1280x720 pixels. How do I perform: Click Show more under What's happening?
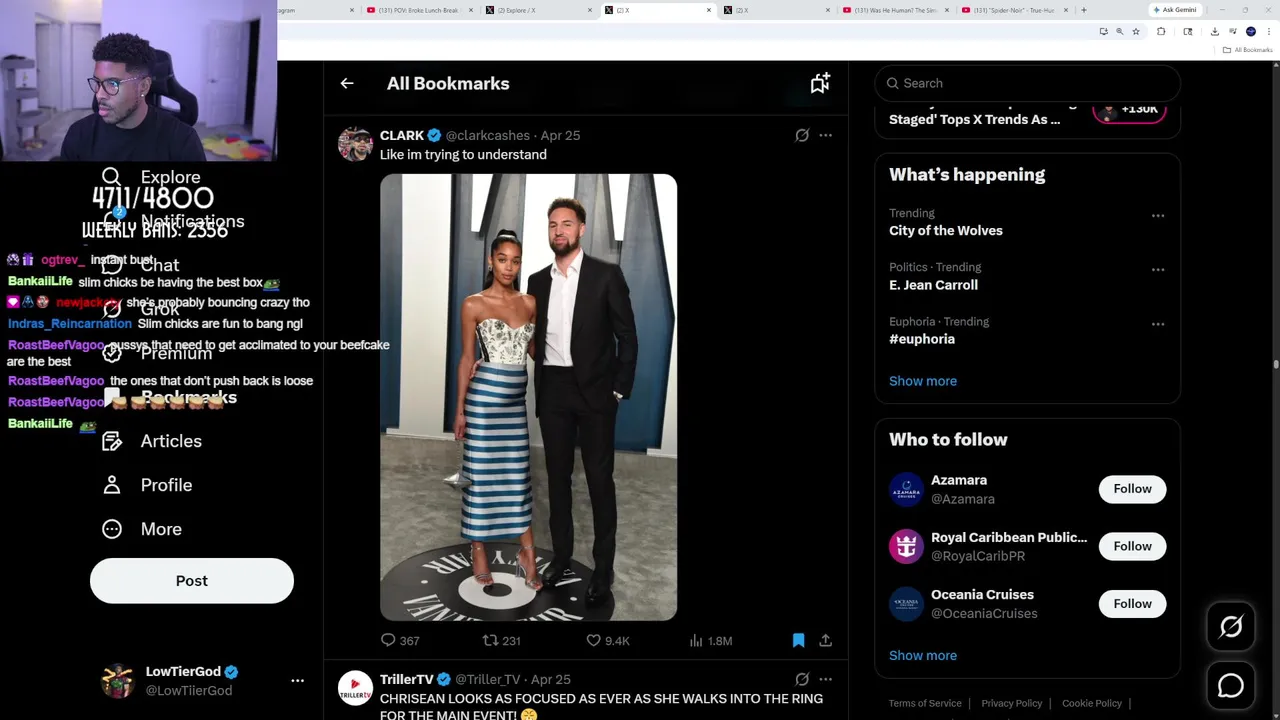coord(923,381)
